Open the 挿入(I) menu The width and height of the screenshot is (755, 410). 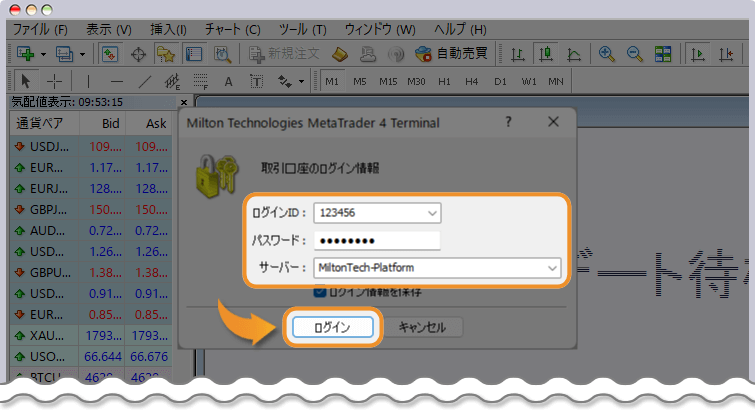pos(168,29)
